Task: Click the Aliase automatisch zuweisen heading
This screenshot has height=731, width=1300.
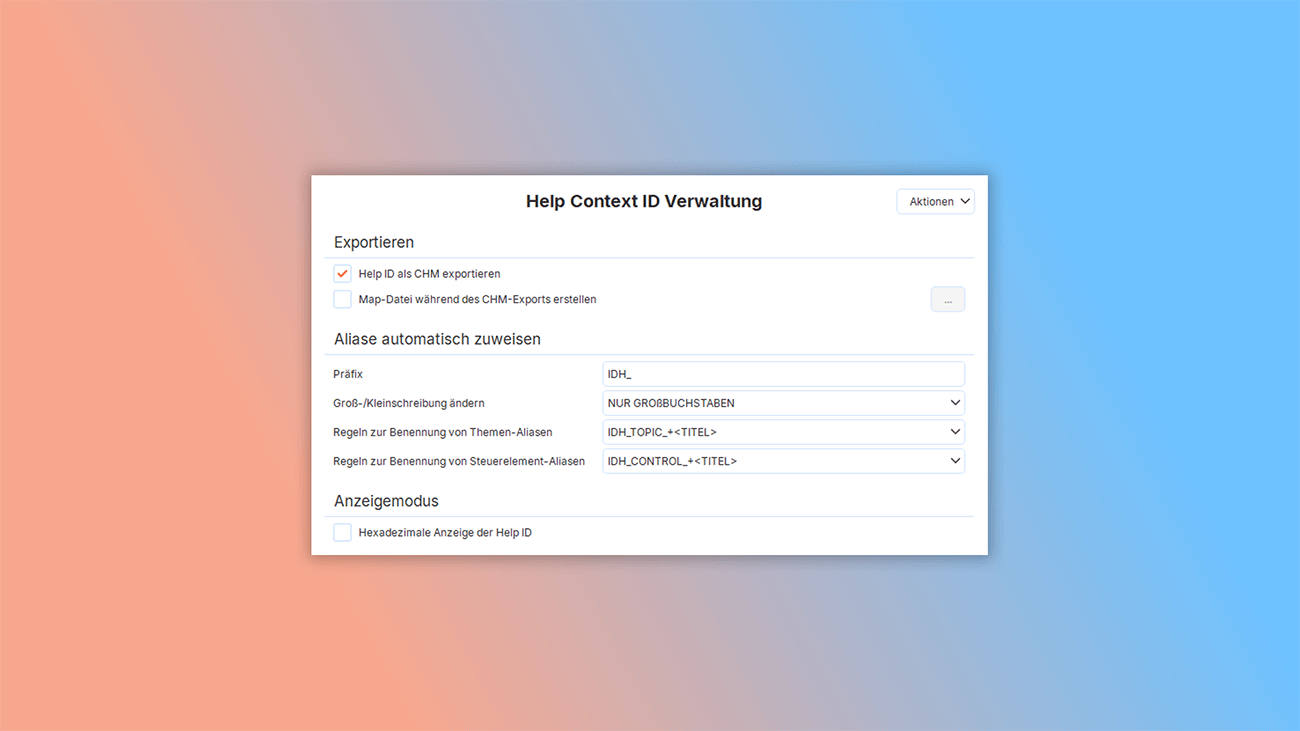Action: [437, 340]
